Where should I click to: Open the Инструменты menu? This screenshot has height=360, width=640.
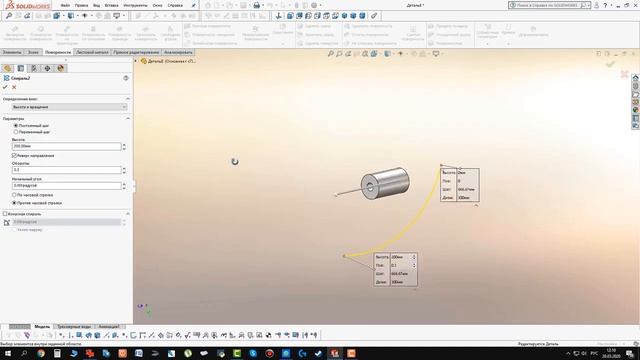pos(135,6)
